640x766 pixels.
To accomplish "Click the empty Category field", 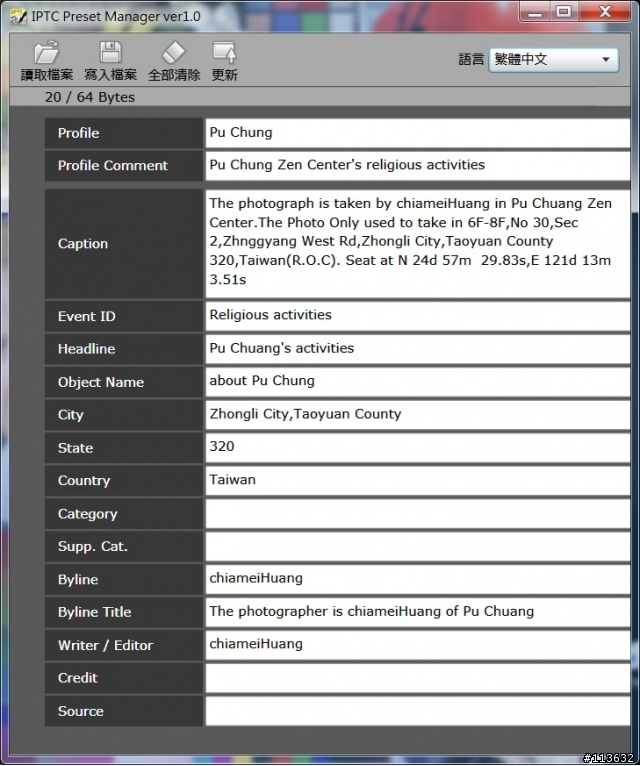I will click(x=418, y=513).
